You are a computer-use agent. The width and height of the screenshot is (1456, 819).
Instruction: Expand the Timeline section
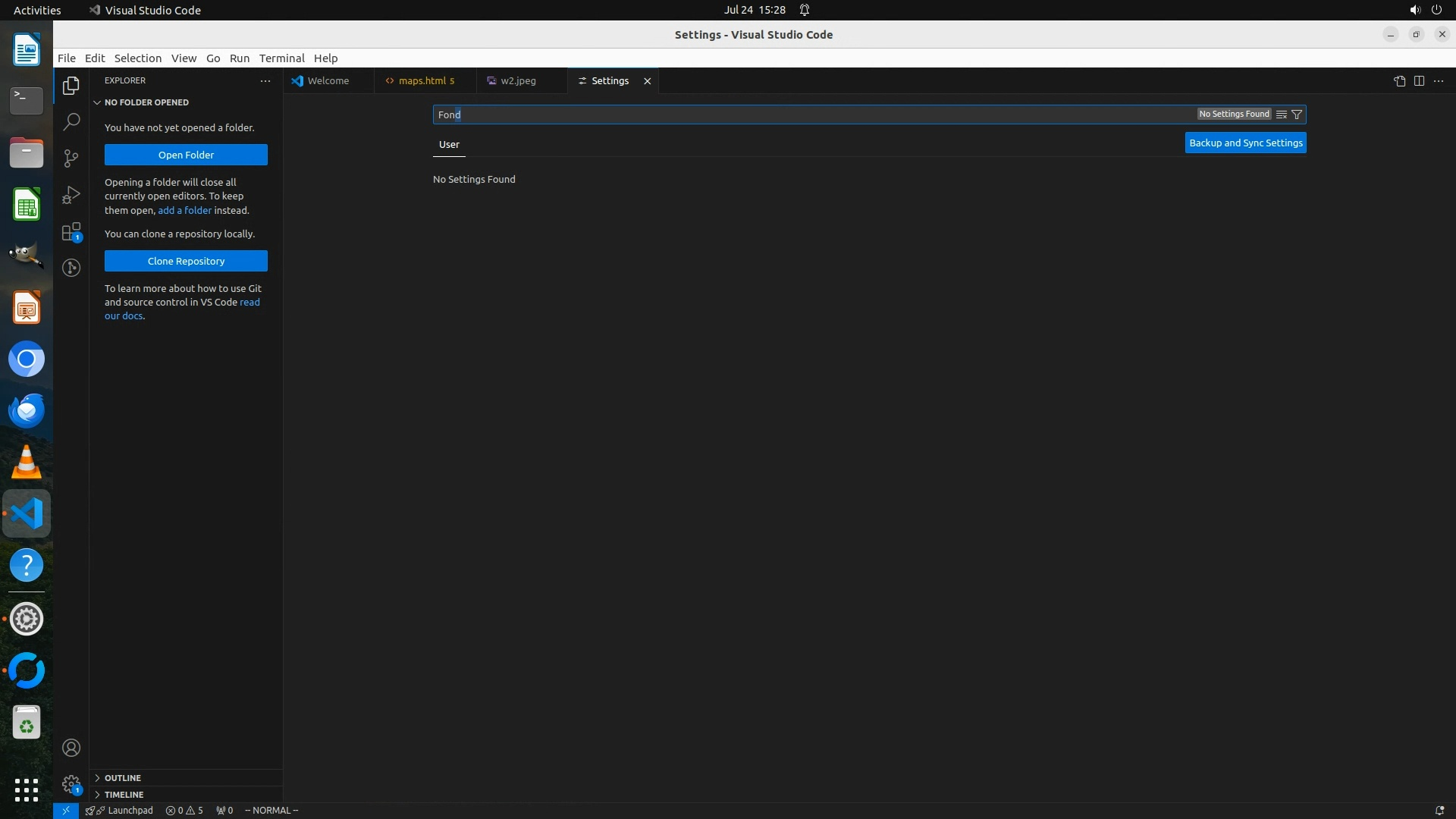point(124,795)
